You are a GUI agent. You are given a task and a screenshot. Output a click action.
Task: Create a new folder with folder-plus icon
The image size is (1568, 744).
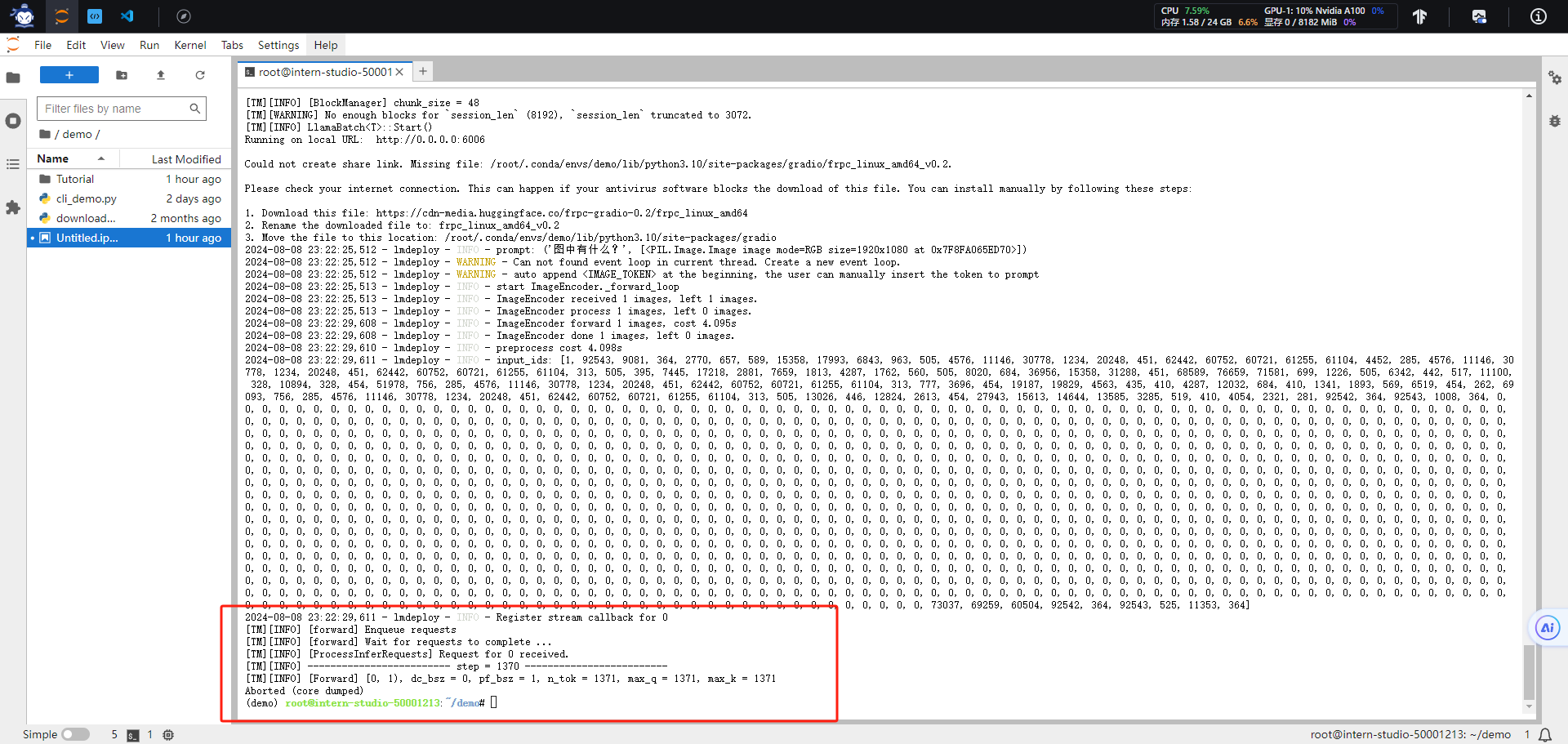(x=122, y=75)
